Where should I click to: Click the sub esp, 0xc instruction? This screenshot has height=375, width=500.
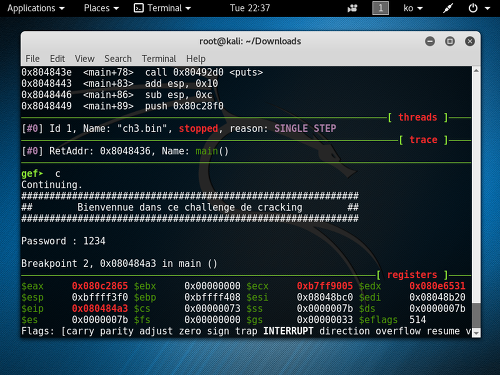tap(179, 95)
